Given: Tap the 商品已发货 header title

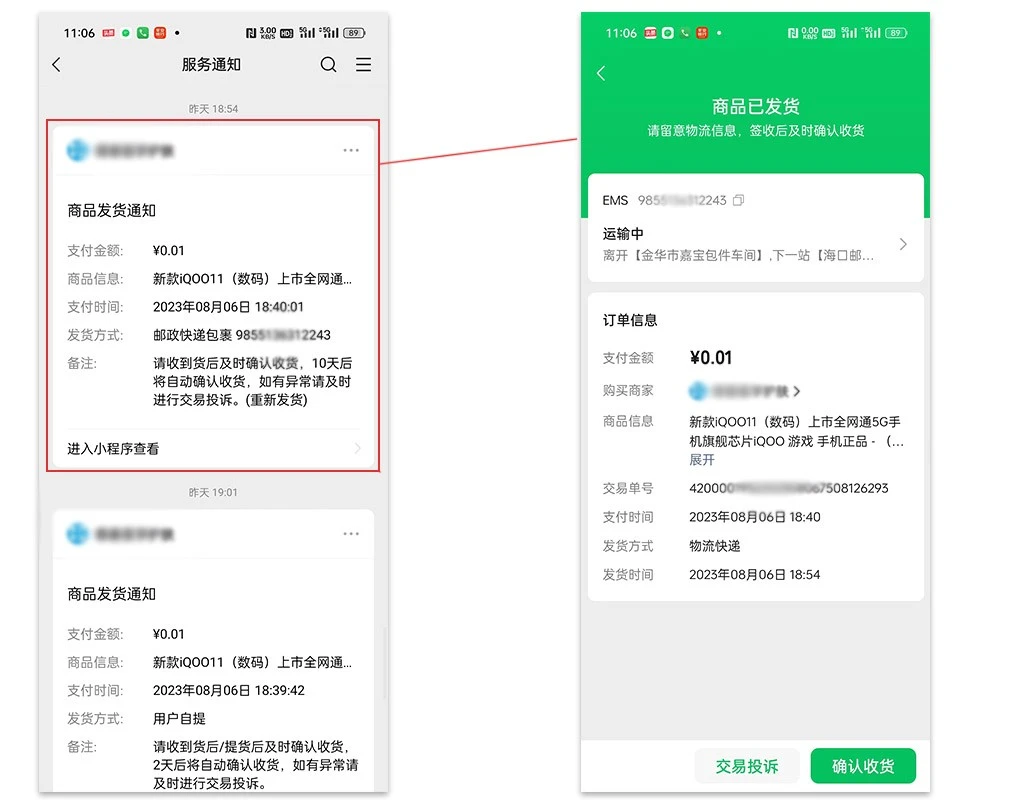Looking at the screenshot, I should (x=756, y=106).
